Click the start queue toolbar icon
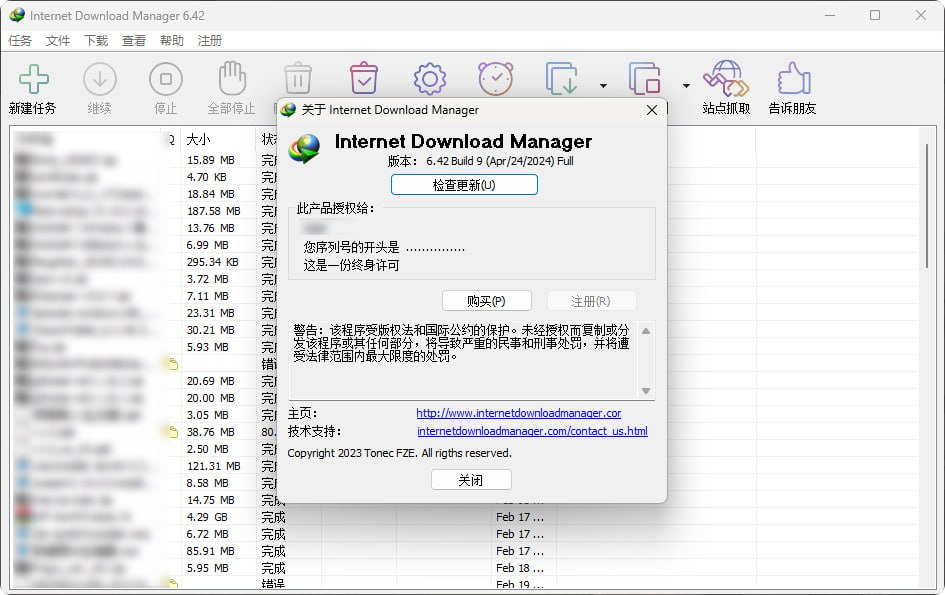 pyautogui.click(x=562, y=79)
